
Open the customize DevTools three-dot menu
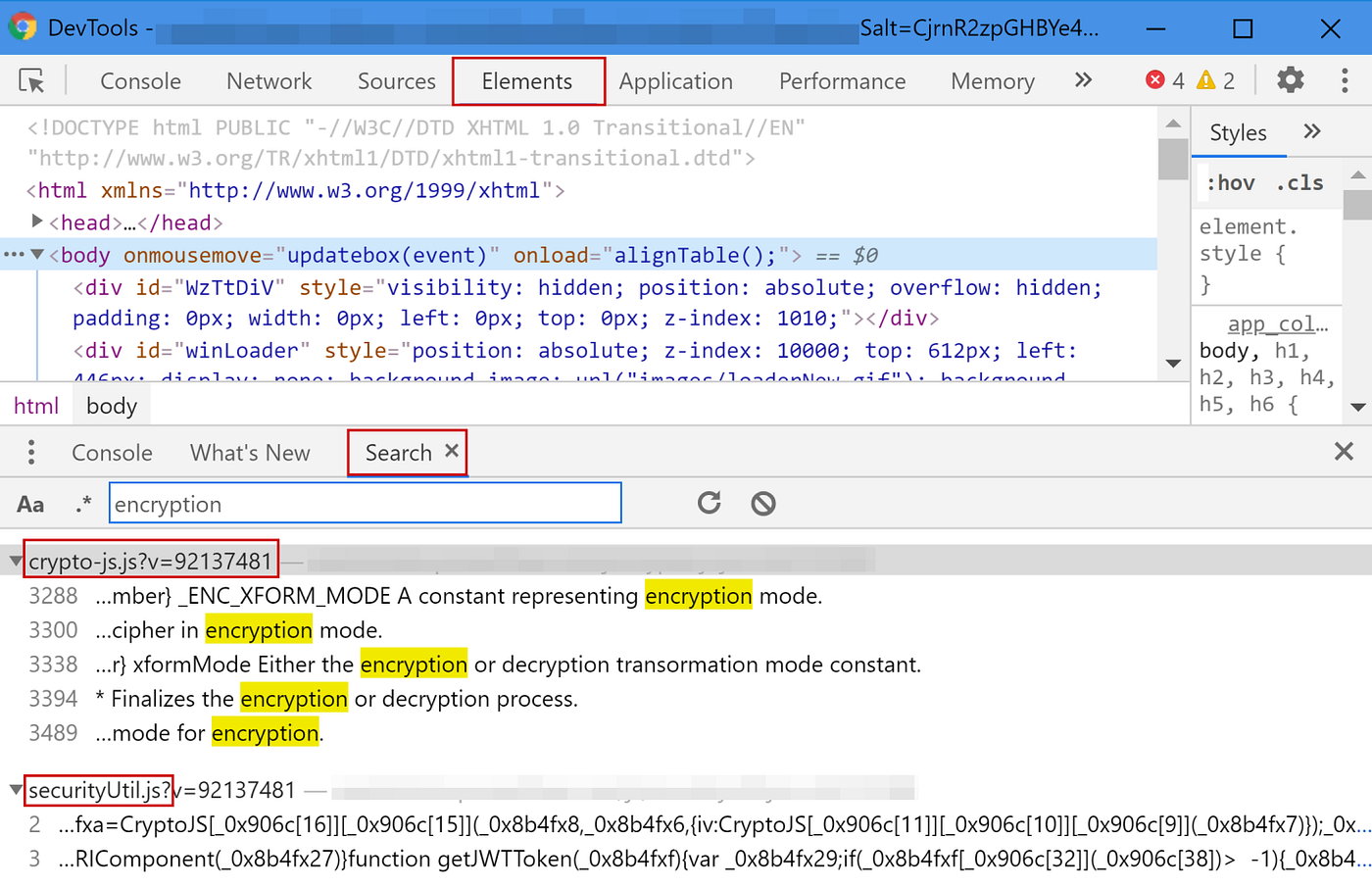point(1345,81)
